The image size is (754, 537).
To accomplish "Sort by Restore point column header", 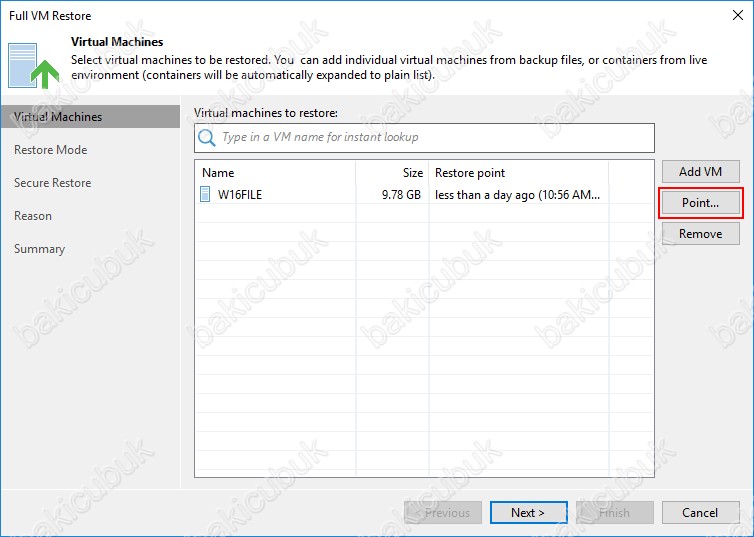I will (518, 173).
